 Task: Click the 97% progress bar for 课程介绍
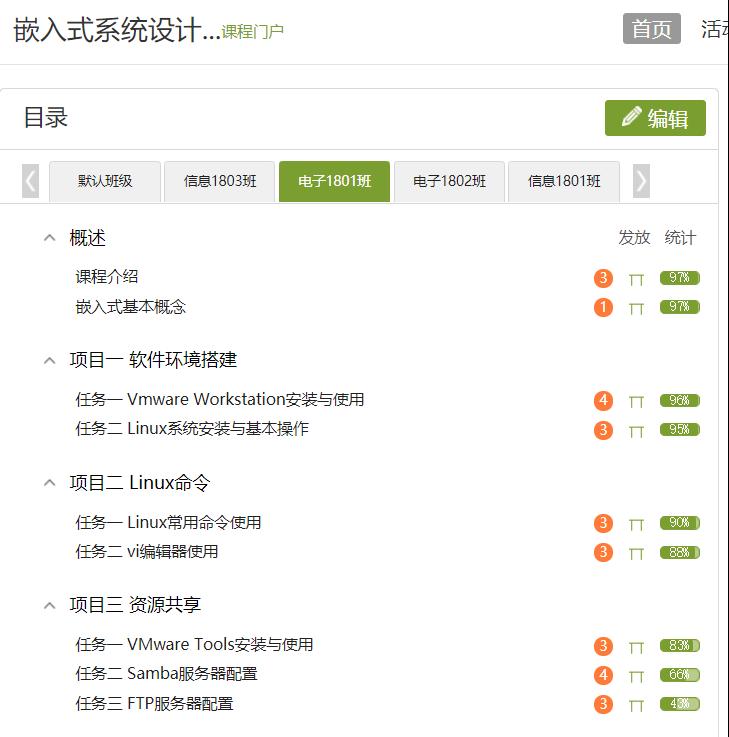679,278
